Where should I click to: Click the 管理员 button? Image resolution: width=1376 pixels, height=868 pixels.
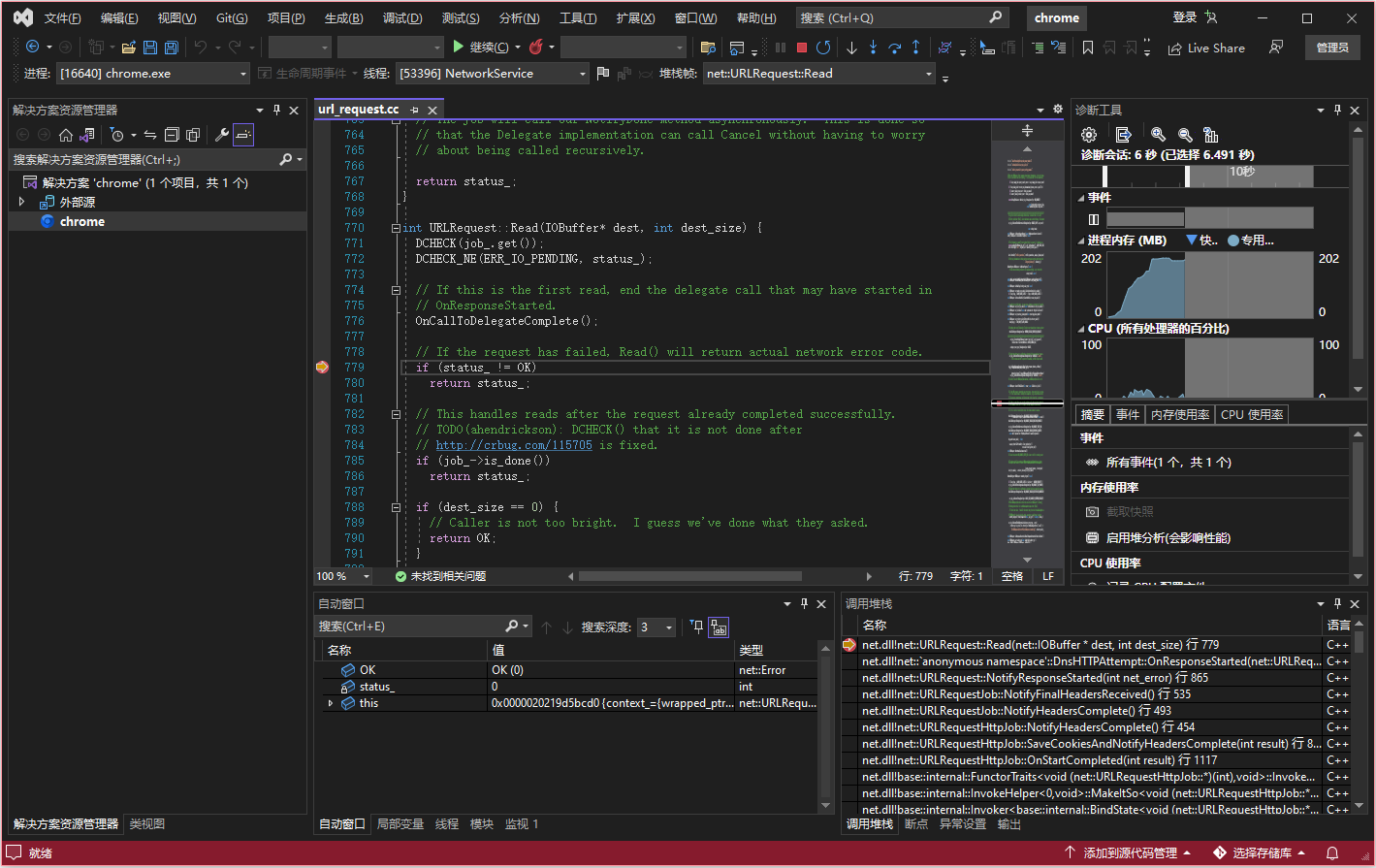click(1331, 48)
